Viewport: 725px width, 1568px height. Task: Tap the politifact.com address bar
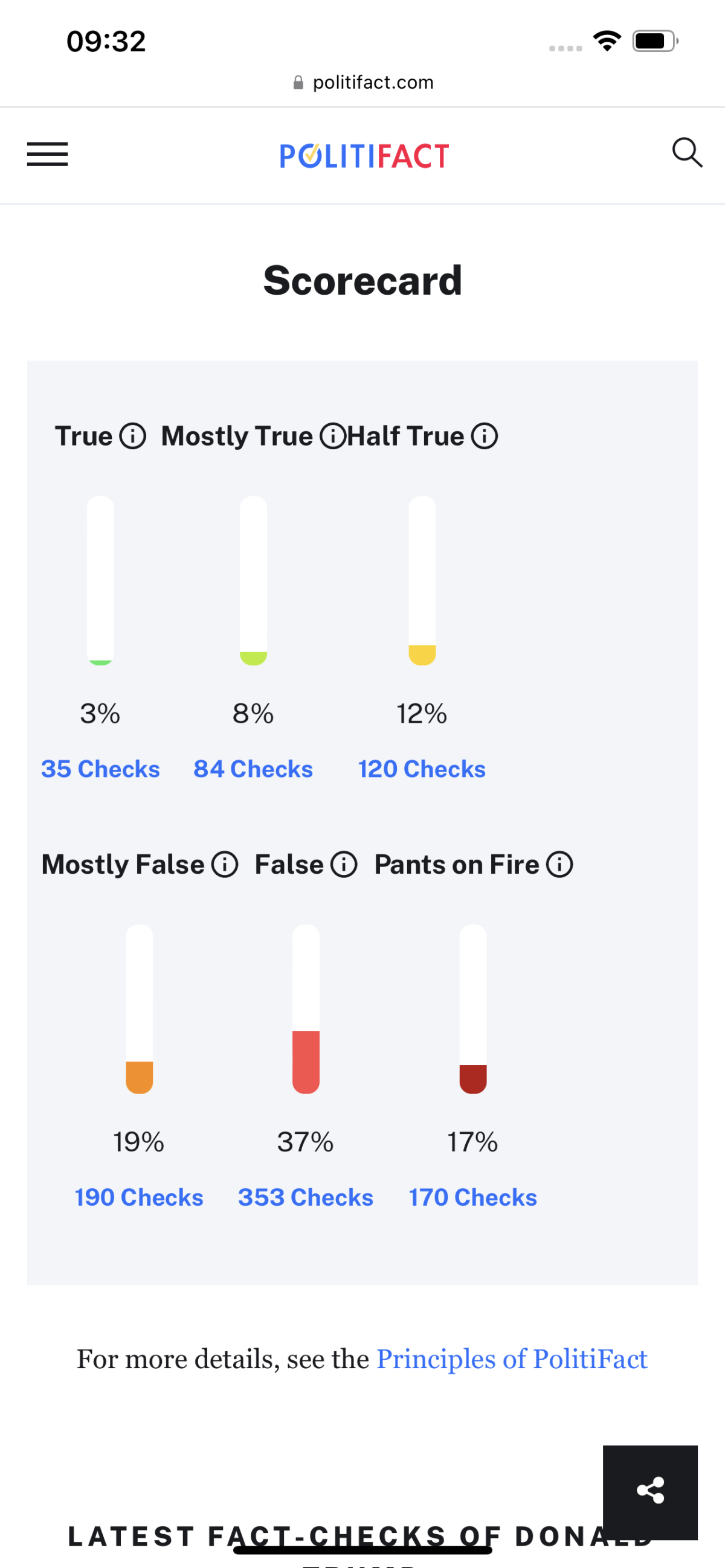pos(363,82)
